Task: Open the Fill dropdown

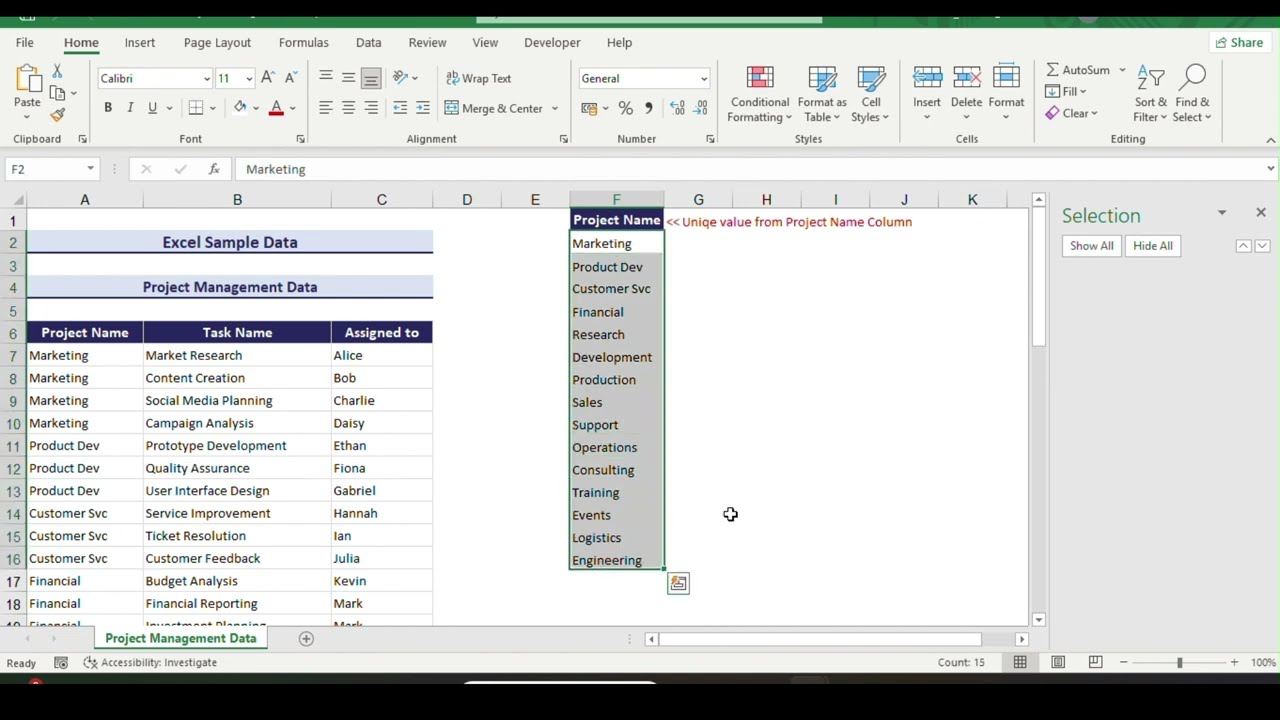Action: click(x=1066, y=91)
